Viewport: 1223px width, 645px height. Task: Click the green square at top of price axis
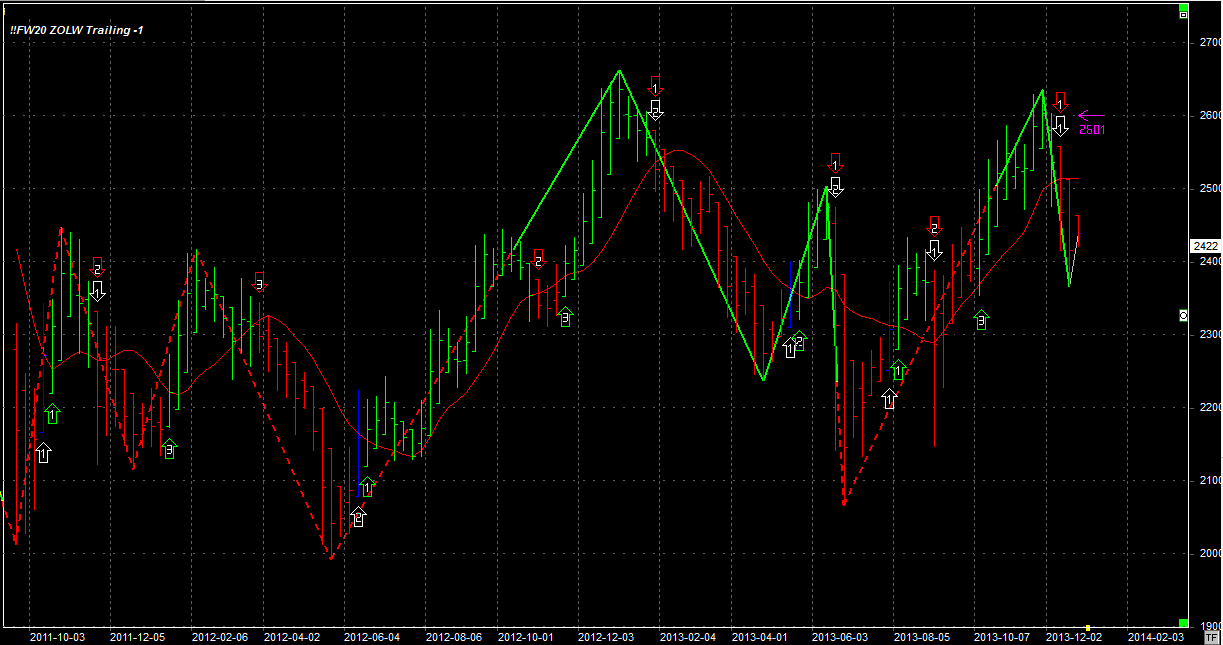[1183, 12]
